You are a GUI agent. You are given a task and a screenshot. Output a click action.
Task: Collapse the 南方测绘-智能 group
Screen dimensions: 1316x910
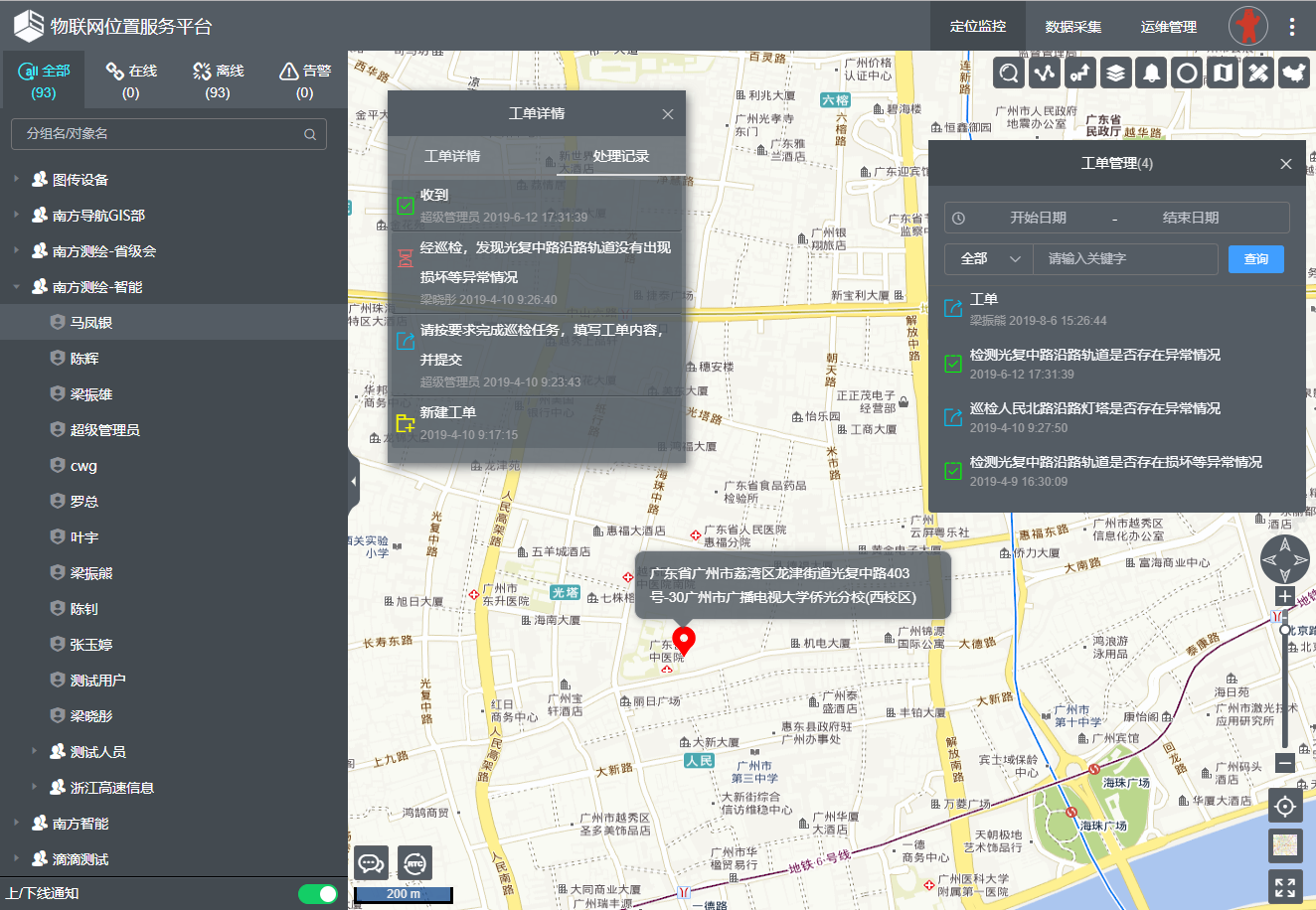pyautogui.click(x=16, y=287)
